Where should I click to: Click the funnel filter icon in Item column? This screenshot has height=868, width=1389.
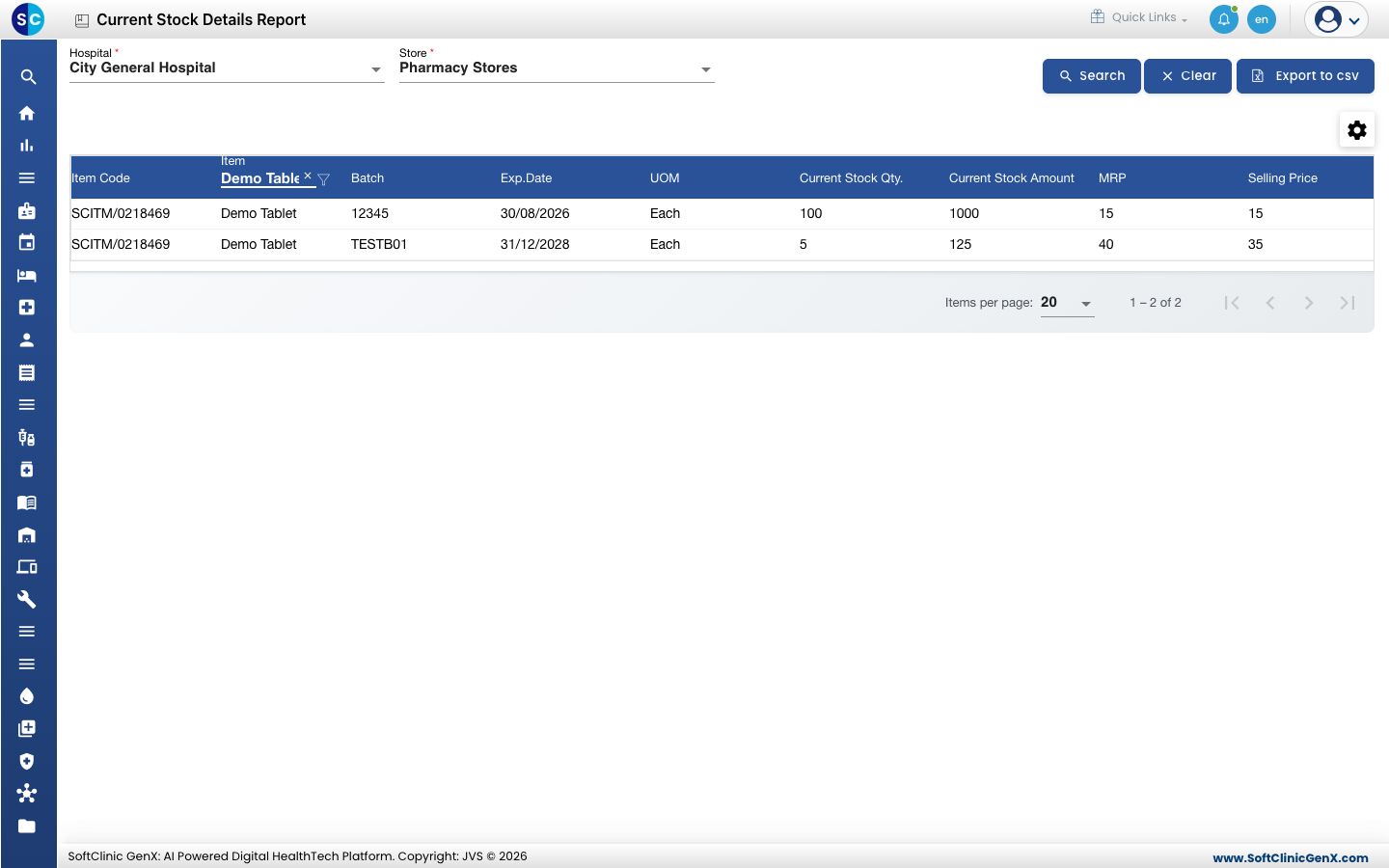pyautogui.click(x=324, y=179)
